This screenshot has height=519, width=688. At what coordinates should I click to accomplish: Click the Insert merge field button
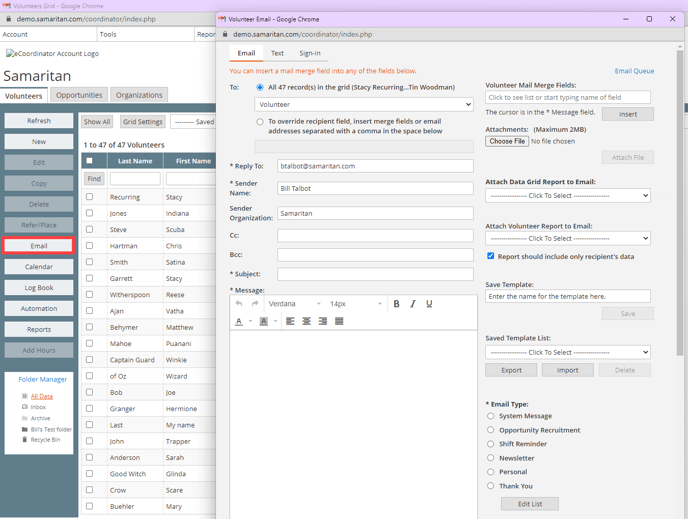[627, 114]
